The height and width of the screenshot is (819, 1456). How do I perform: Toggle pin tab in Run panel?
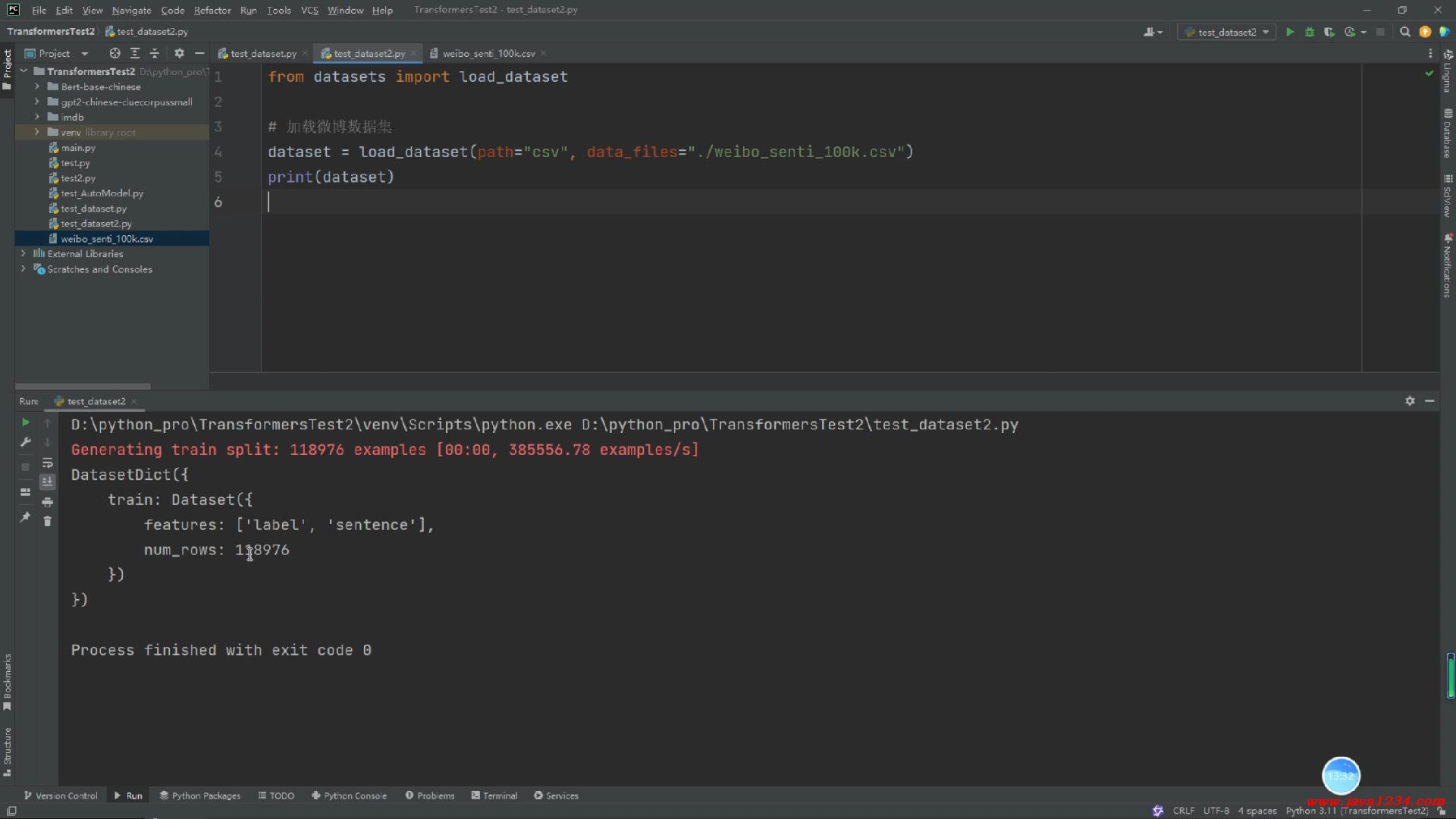[25, 517]
